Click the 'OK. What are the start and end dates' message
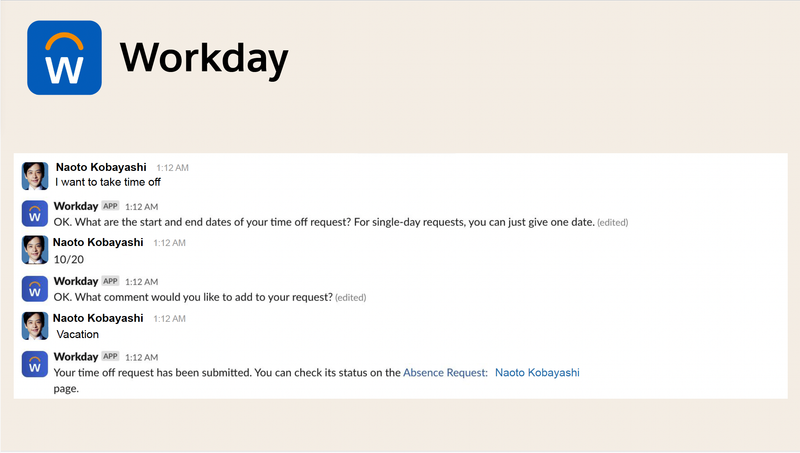This screenshot has height=453, width=800. coord(324,222)
